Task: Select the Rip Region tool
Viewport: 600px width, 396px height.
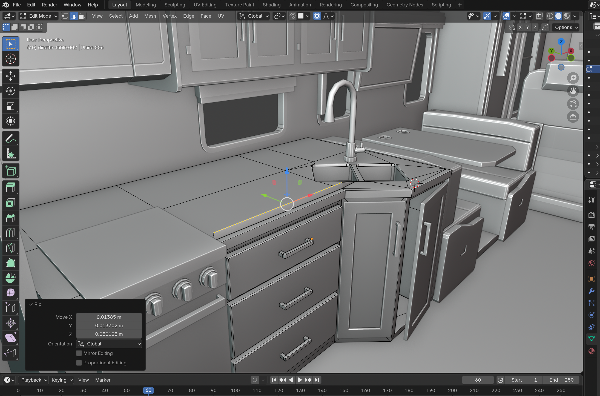Action: 10,353
